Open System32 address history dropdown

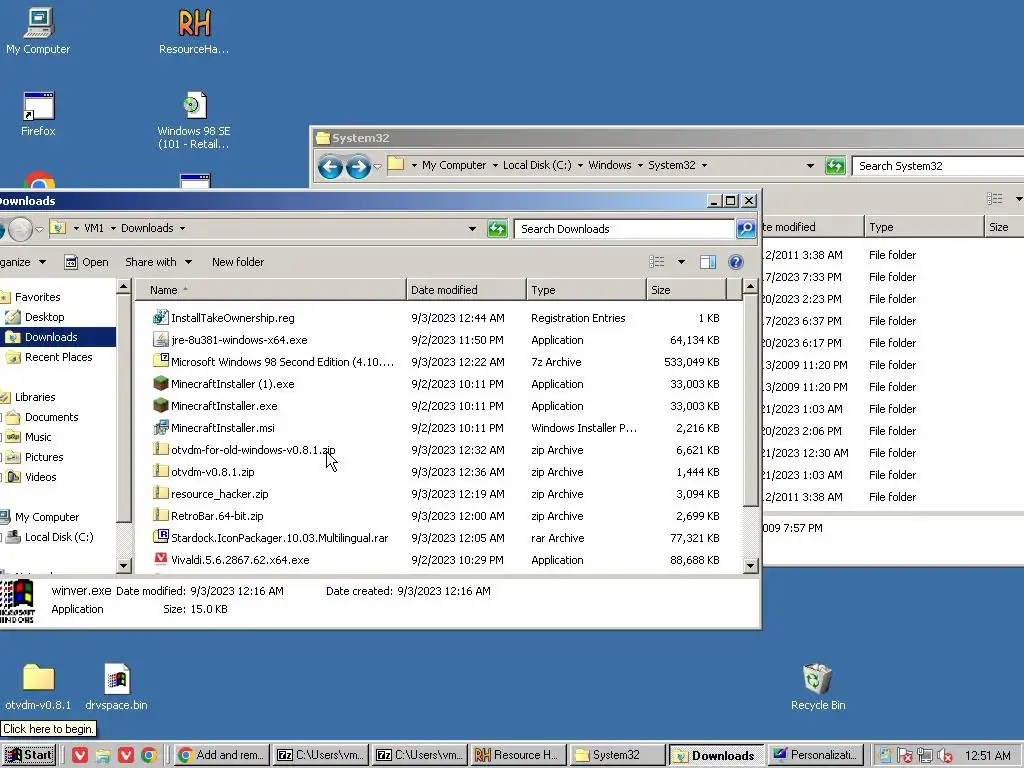tap(810, 166)
